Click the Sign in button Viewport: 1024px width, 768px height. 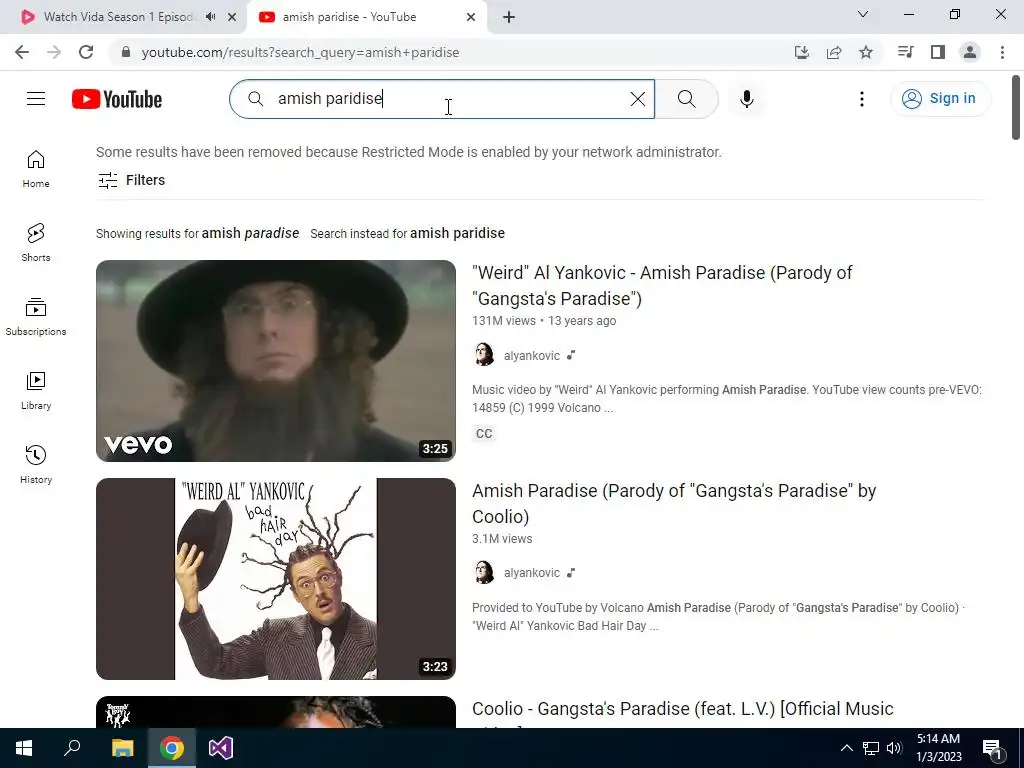[x=940, y=99]
